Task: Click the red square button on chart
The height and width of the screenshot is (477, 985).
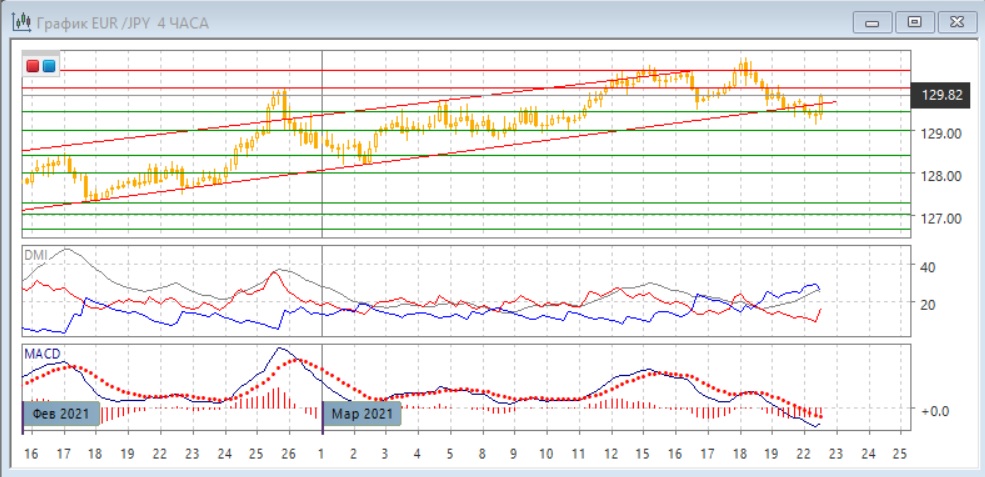Action: click(33, 65)
